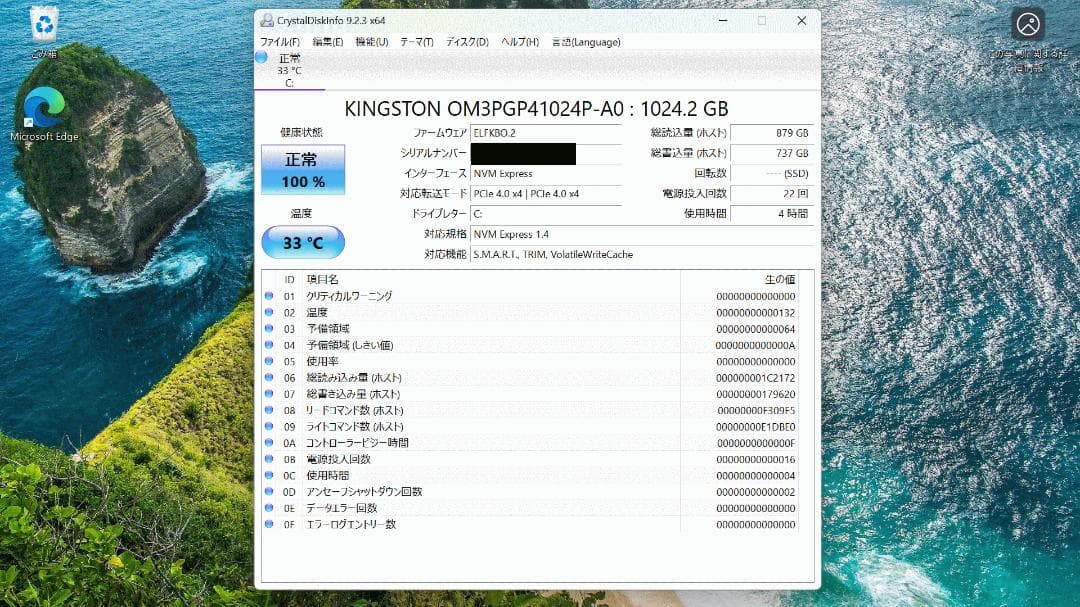Click the status dot beside クリティカルワーニング
The width and height of the screenshot is (1080, 607).
(x=269, y=296)
